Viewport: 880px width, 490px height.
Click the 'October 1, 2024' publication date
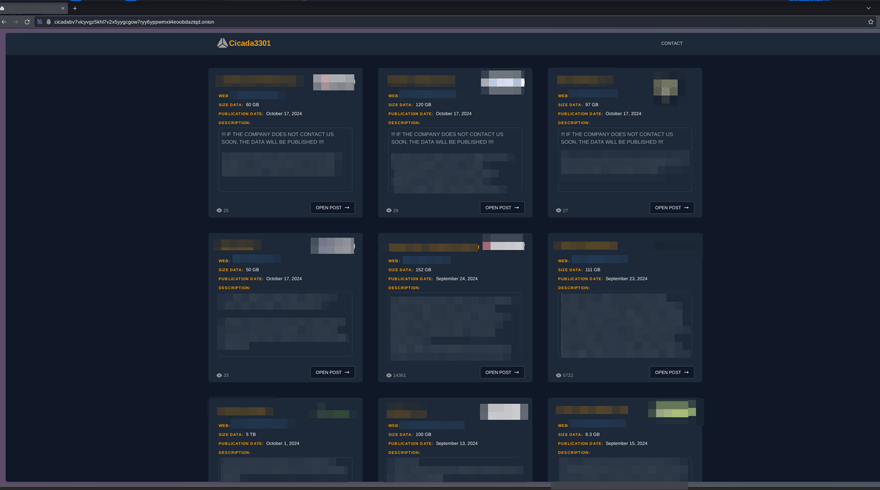[x=282, y=443]
